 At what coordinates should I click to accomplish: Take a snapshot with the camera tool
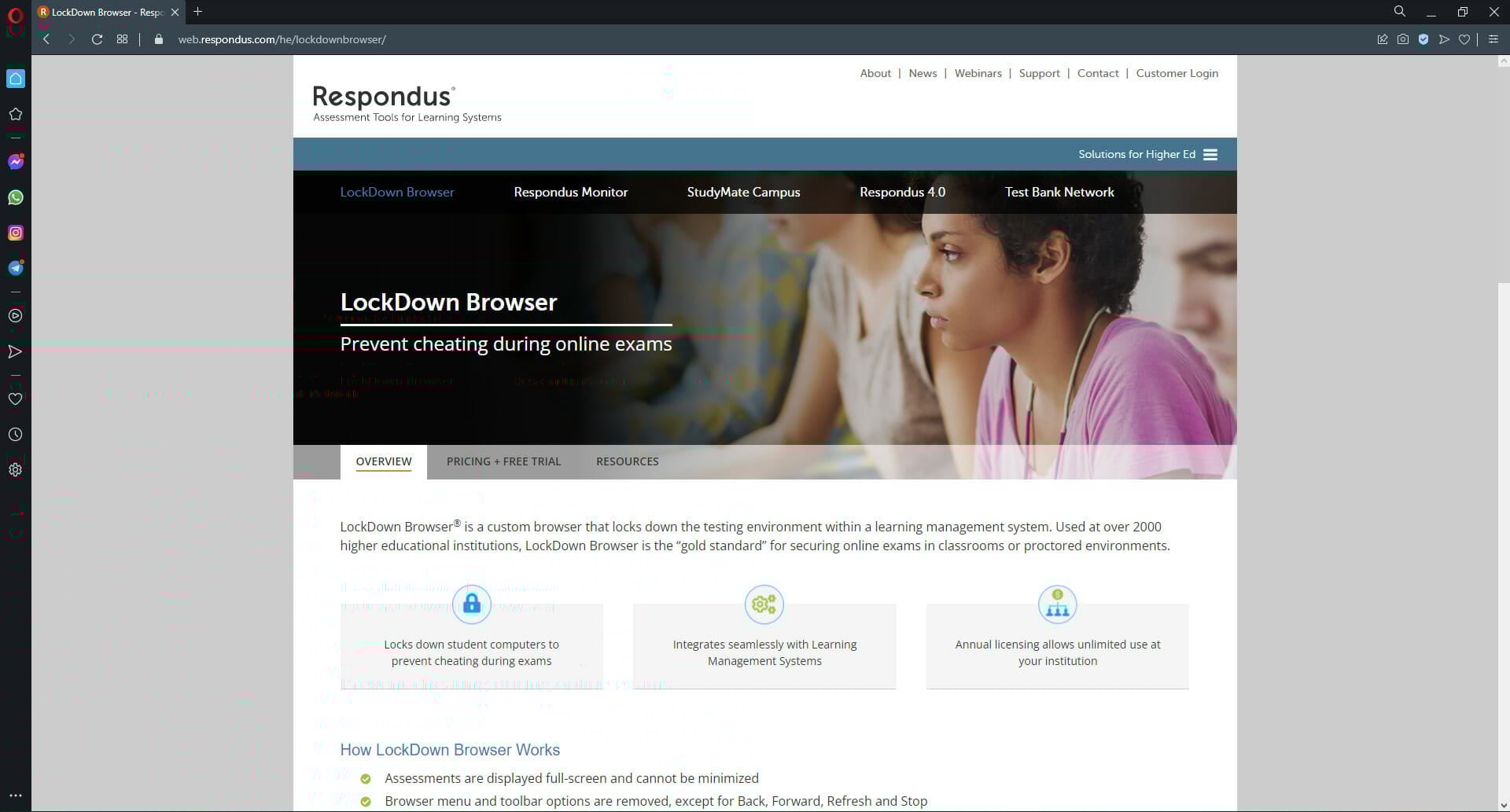1403,39
